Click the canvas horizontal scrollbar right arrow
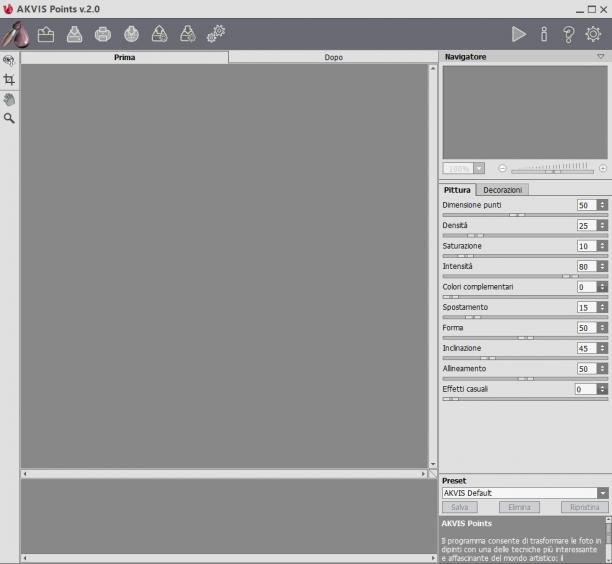 [423, 474]
